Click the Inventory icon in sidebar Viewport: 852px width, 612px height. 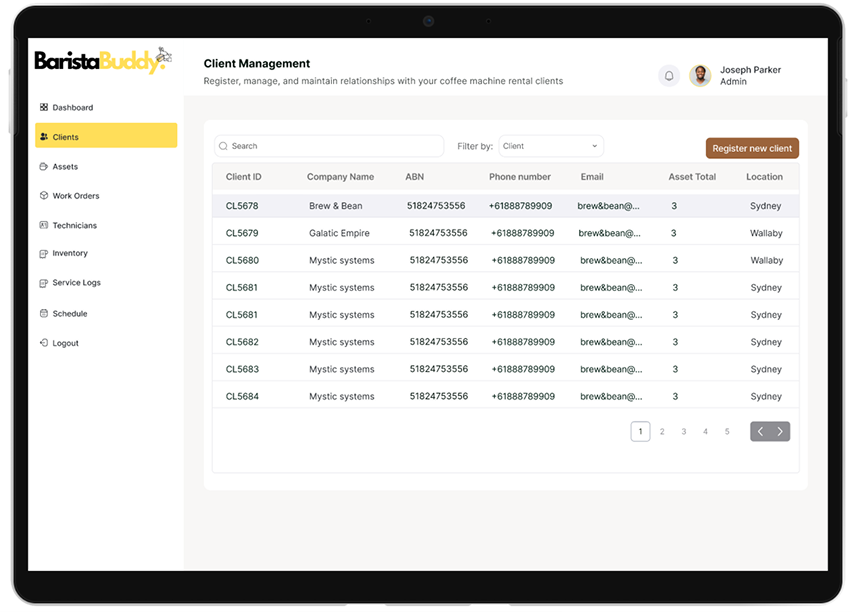[44, 254]
